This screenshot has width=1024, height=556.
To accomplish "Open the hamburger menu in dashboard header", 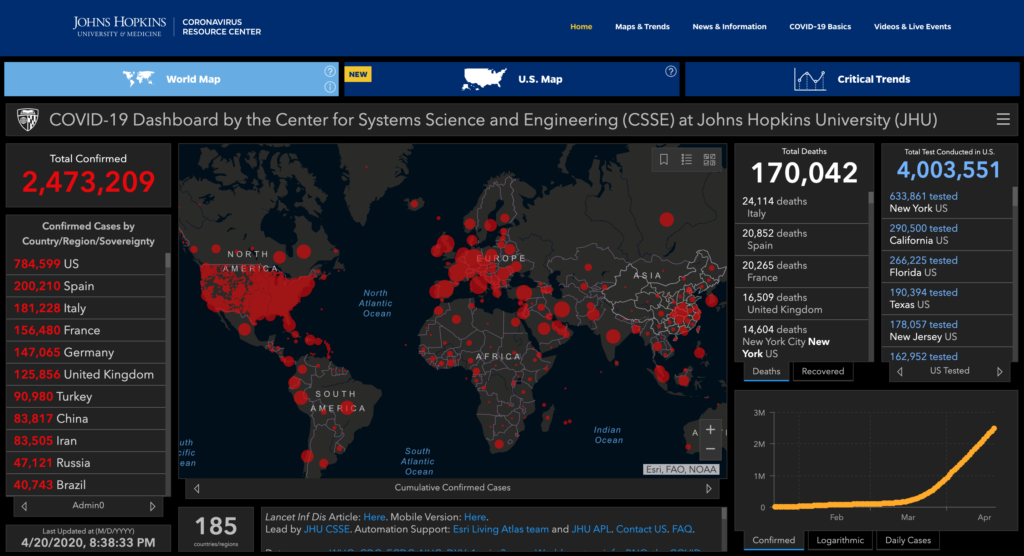I will (x=1003, y=119).
